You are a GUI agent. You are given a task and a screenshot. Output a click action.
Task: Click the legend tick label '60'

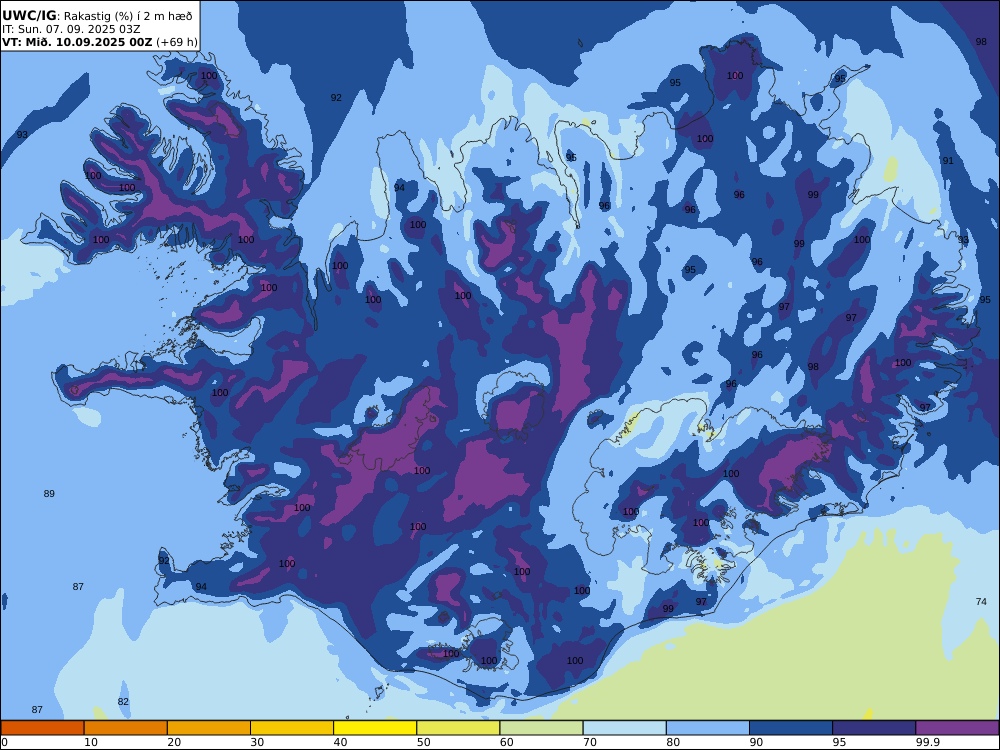[507, 742]
